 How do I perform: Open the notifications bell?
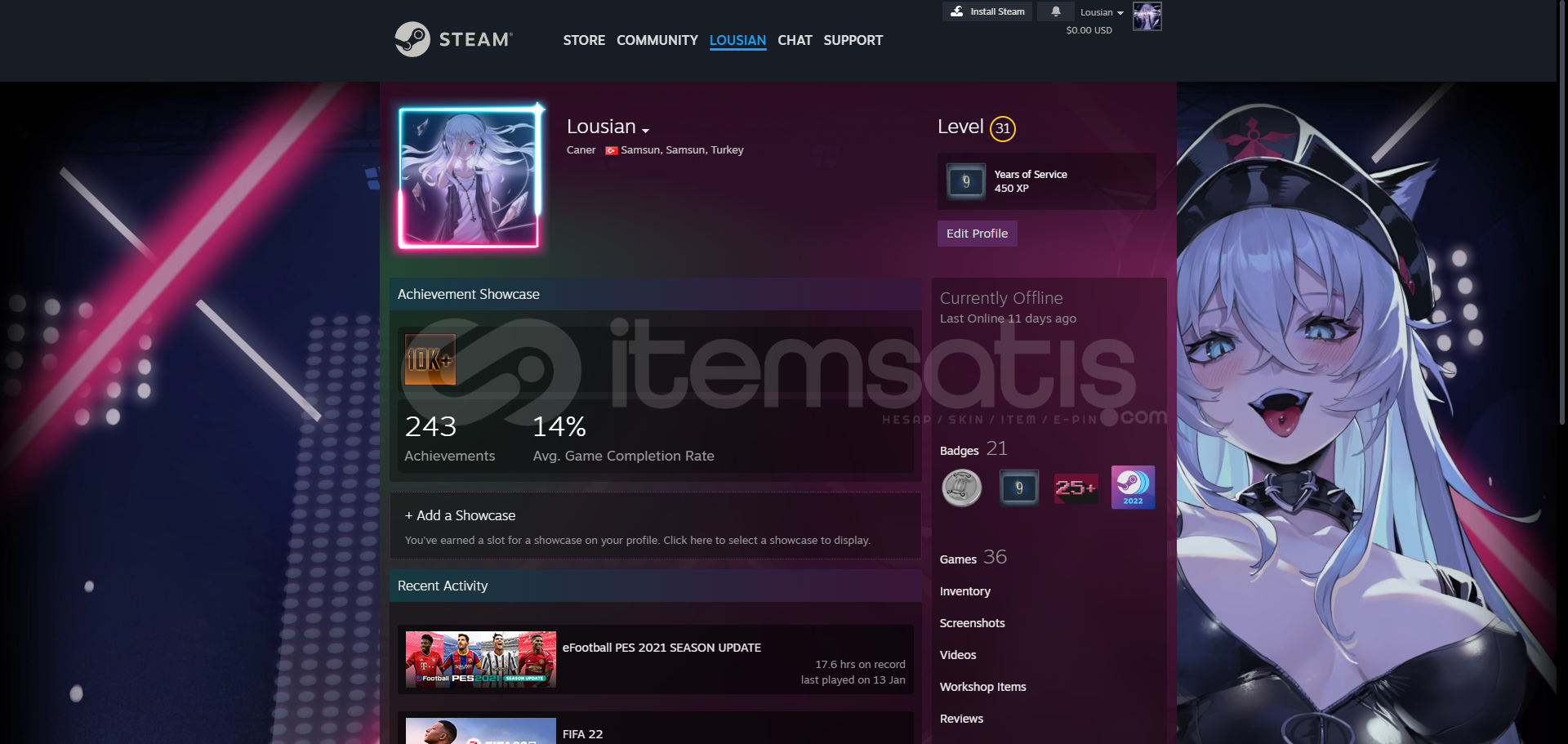[x=1055, y=11]
